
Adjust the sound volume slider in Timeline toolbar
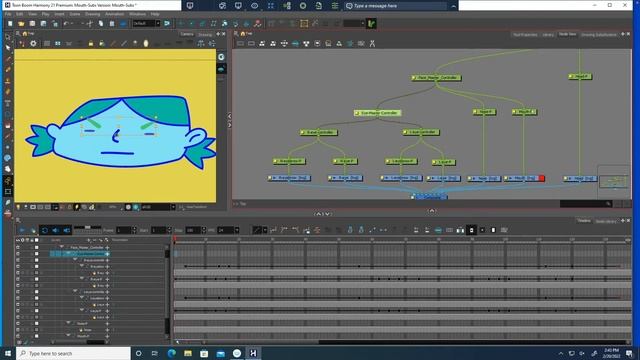tap(87, 227)
